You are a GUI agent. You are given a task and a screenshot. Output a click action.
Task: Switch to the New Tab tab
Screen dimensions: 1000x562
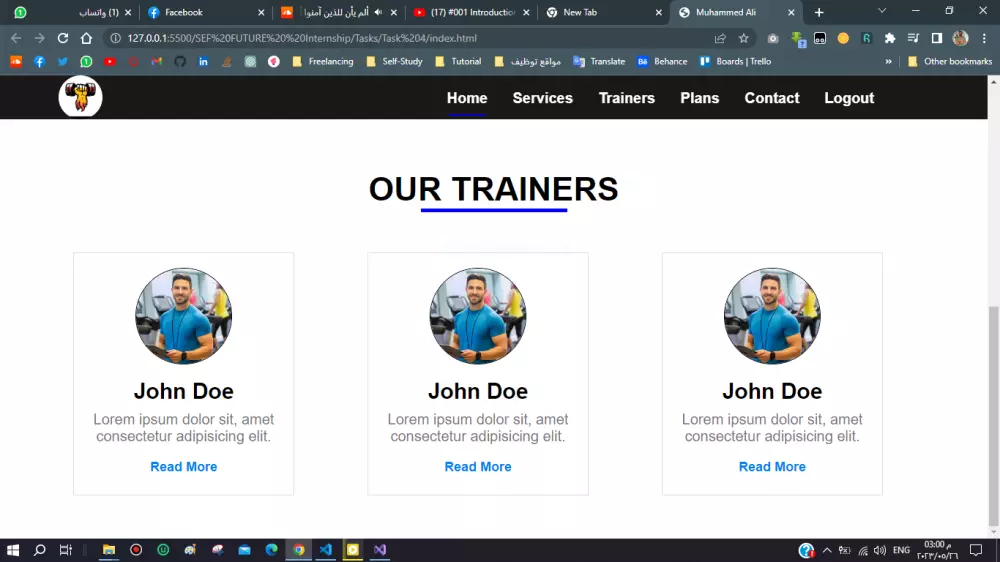click(604, 12)
